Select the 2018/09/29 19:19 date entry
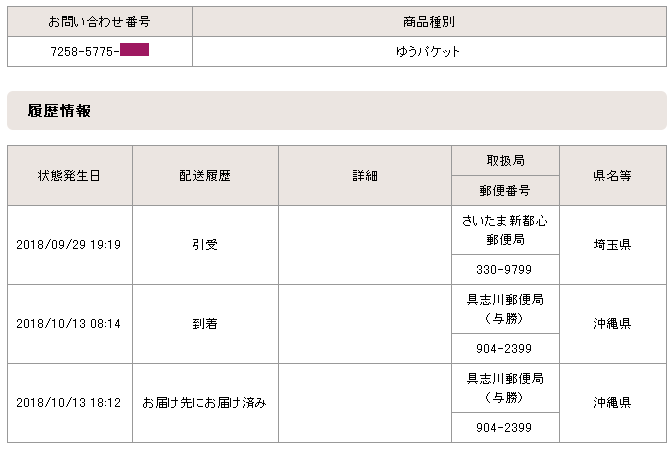Viewport: 671px width, 451px height. point(69,245)
